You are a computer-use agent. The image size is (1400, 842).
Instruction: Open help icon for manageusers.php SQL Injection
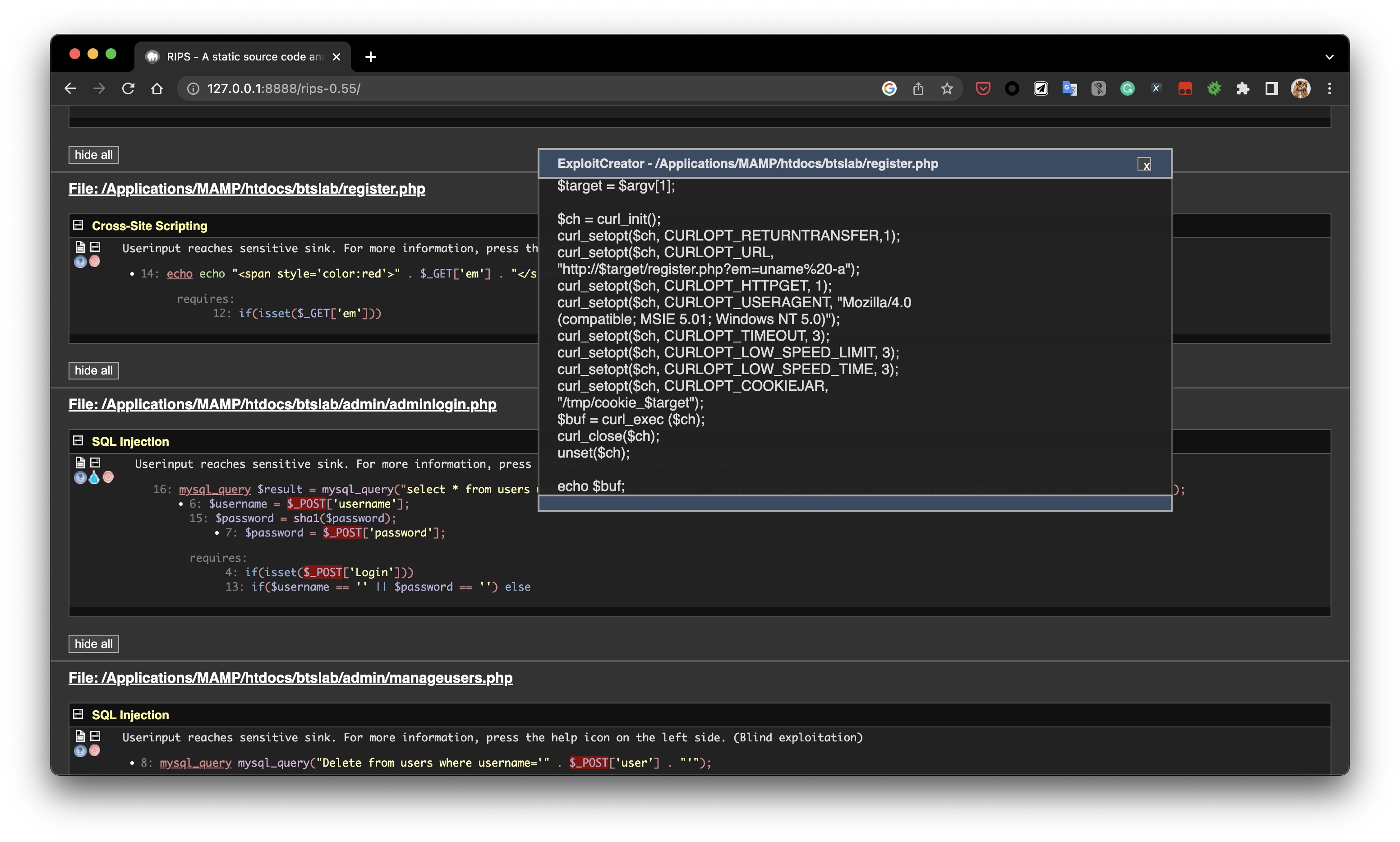(x=80, y=751)
